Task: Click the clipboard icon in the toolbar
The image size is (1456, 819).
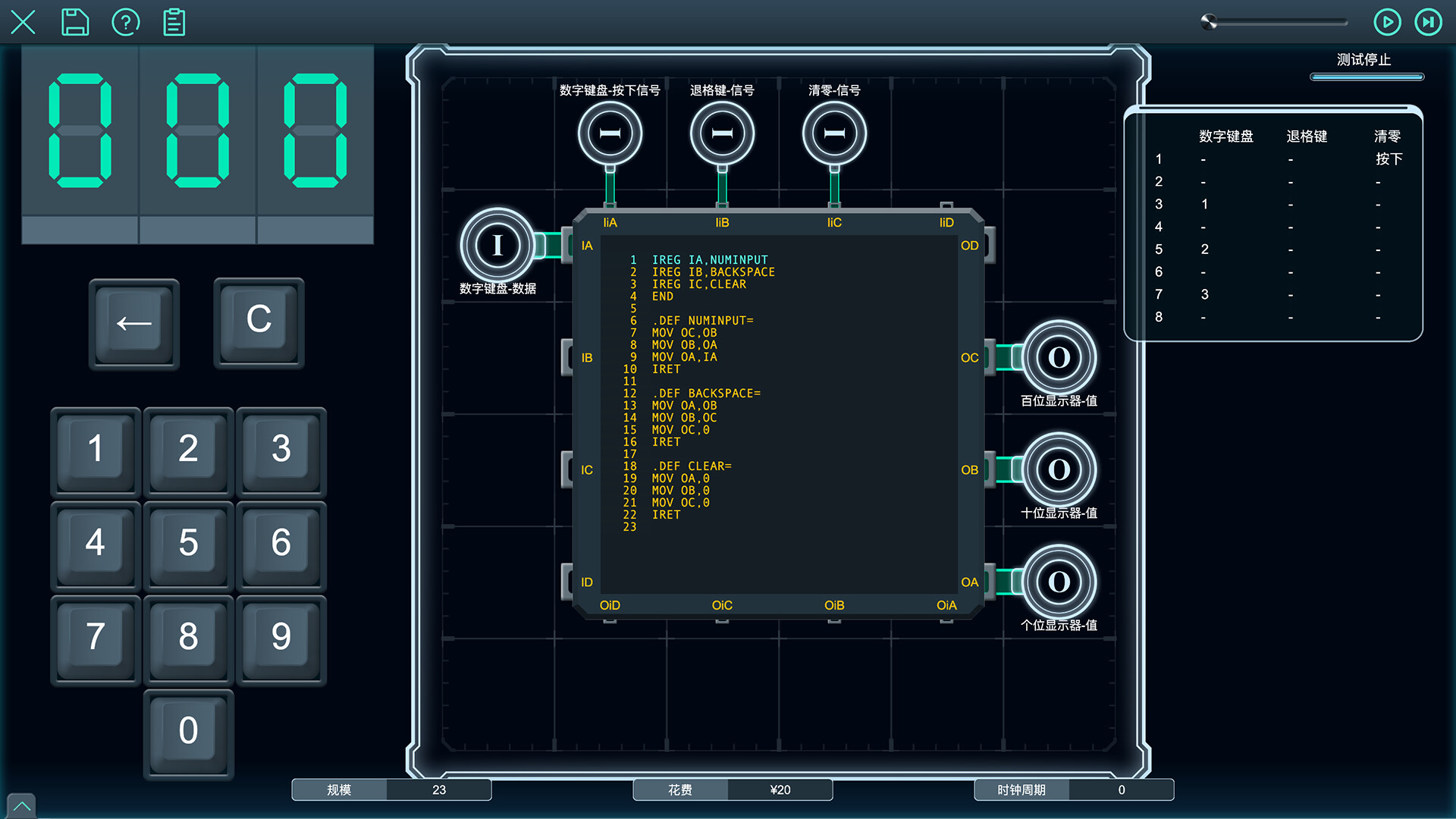Action: (174, 22)
